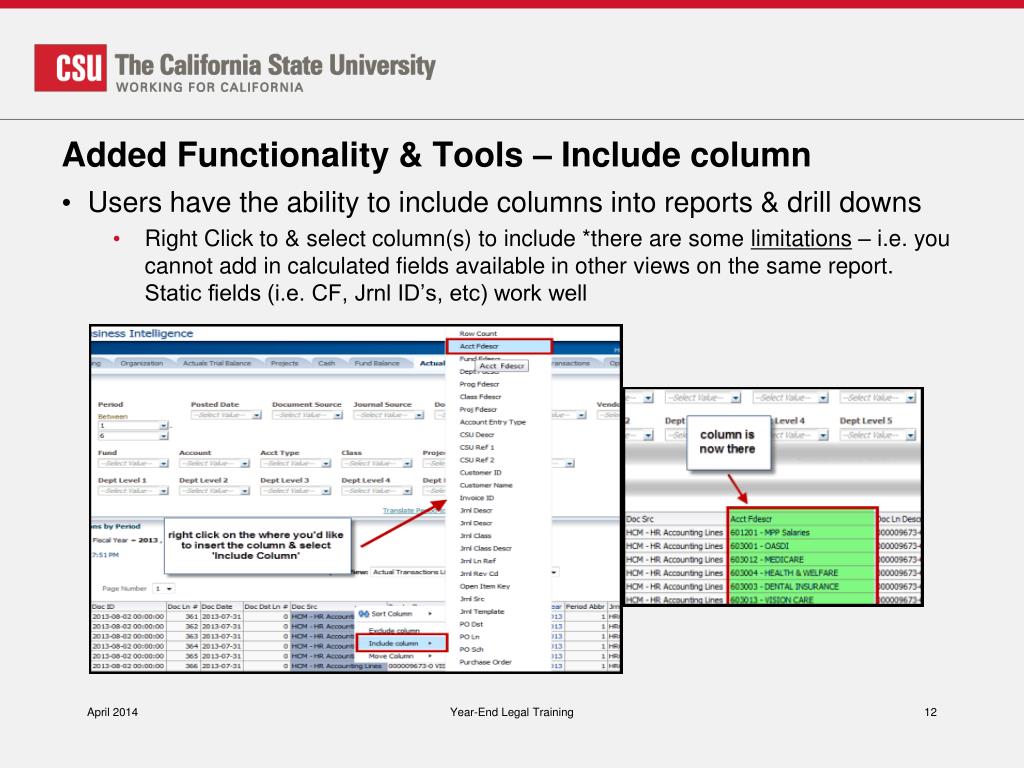The height and width of the screenshot is (768, 1024).
Task: Select the 603013 - VISION CARE cell
Action: click(x=802, y=600)
